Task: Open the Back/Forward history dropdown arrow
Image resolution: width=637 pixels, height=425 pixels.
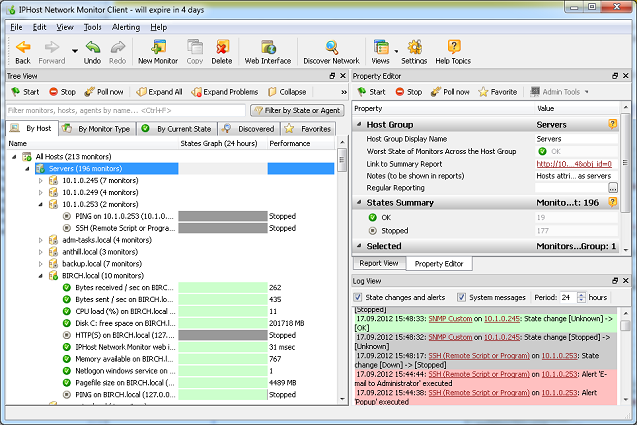Action: (x=75, y=51)
